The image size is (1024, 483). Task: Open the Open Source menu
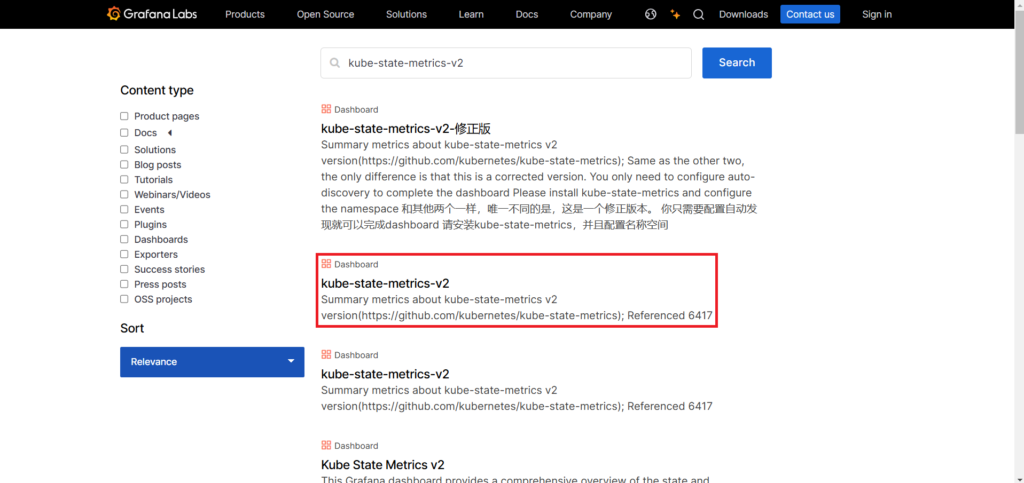click(x=325, y=14)
